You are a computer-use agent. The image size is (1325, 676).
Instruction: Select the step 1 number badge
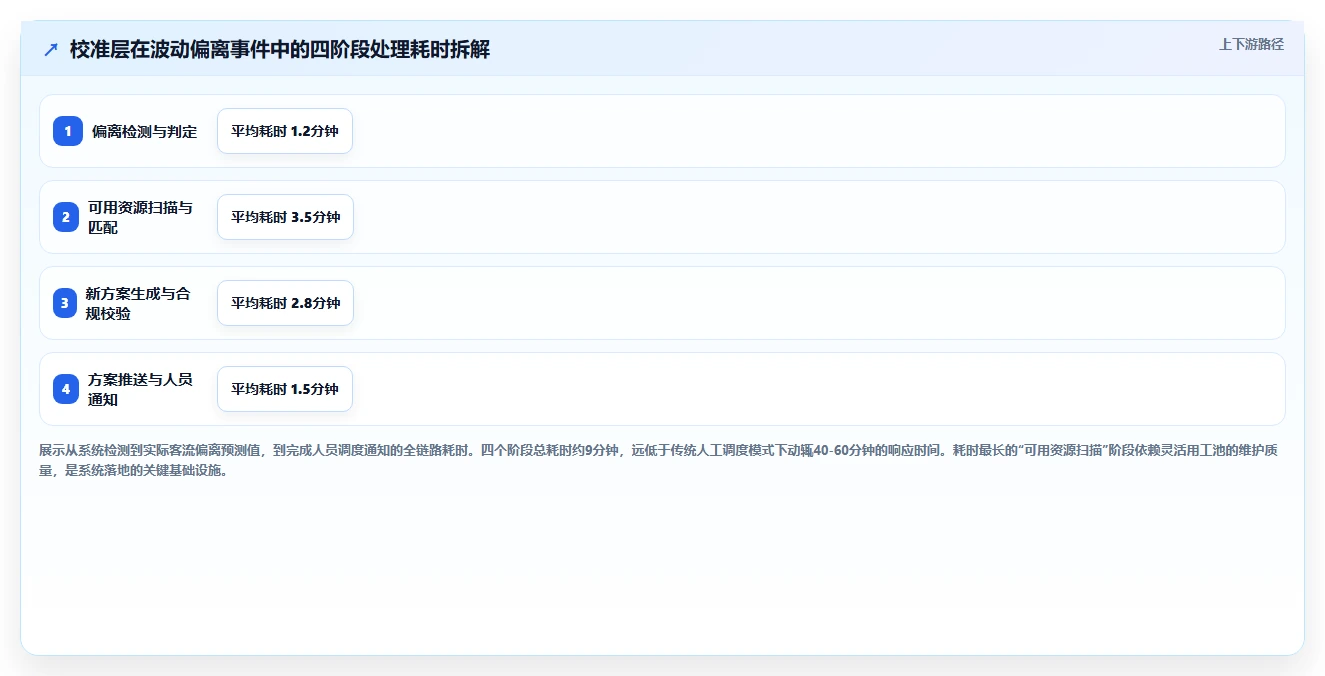tap(68, 131)
